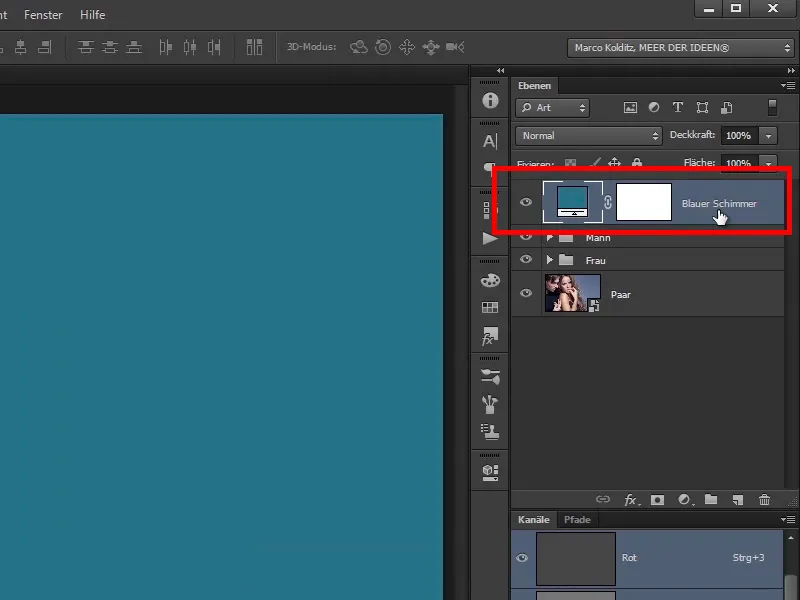
Task: Select the Ebenen panel tab
Action: tap(534, 86)
